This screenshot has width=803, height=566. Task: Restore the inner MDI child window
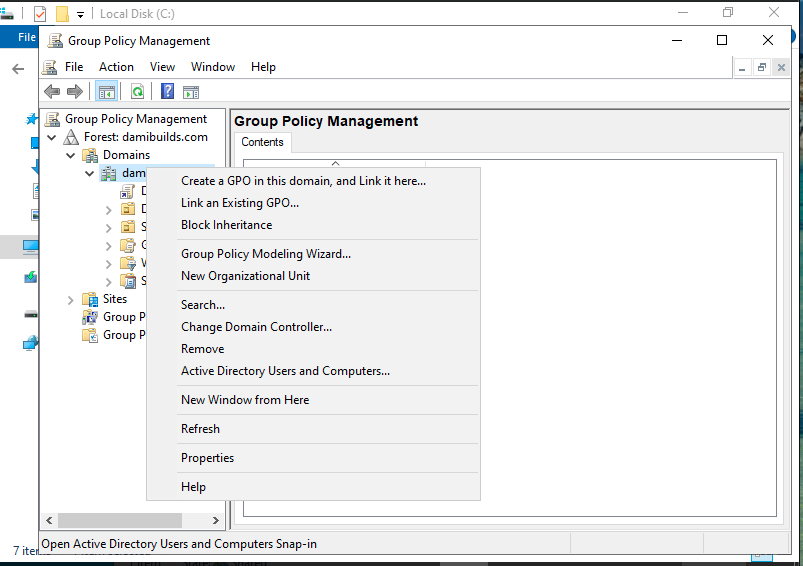pos(762,68)
